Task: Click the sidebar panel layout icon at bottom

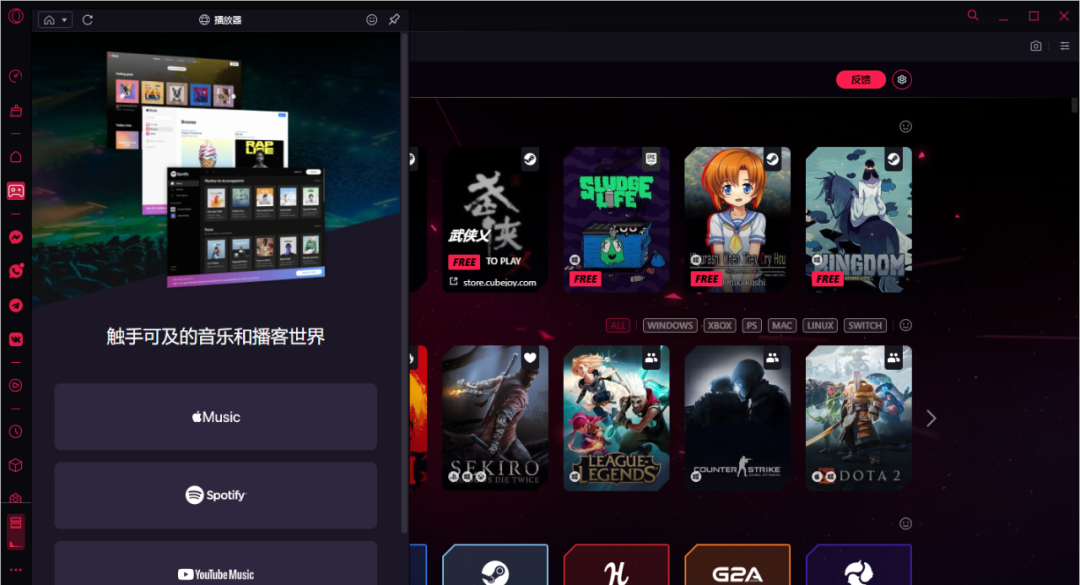Action: 16,531
